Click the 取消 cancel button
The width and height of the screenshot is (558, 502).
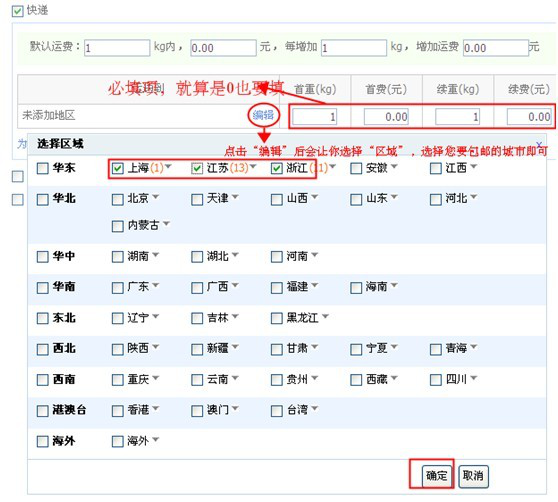pos(473,476)
